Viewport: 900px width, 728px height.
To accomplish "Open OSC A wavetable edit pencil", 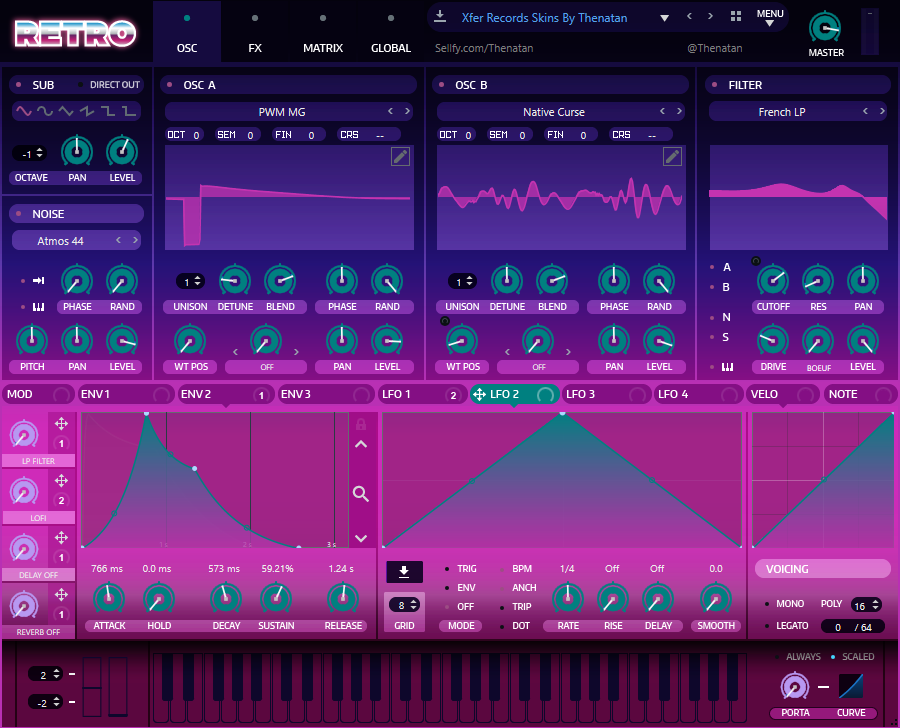I will [400, 156].
